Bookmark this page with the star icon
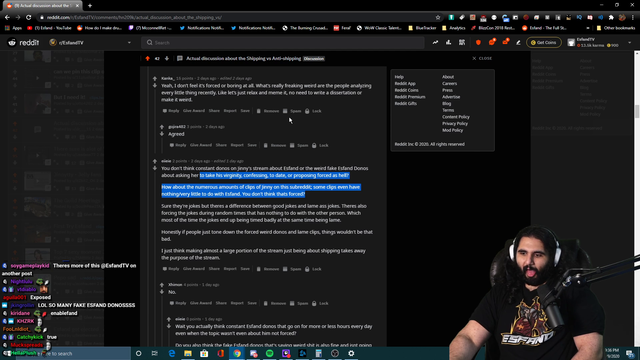The image size is (640, 360). [x=438, y=18]
